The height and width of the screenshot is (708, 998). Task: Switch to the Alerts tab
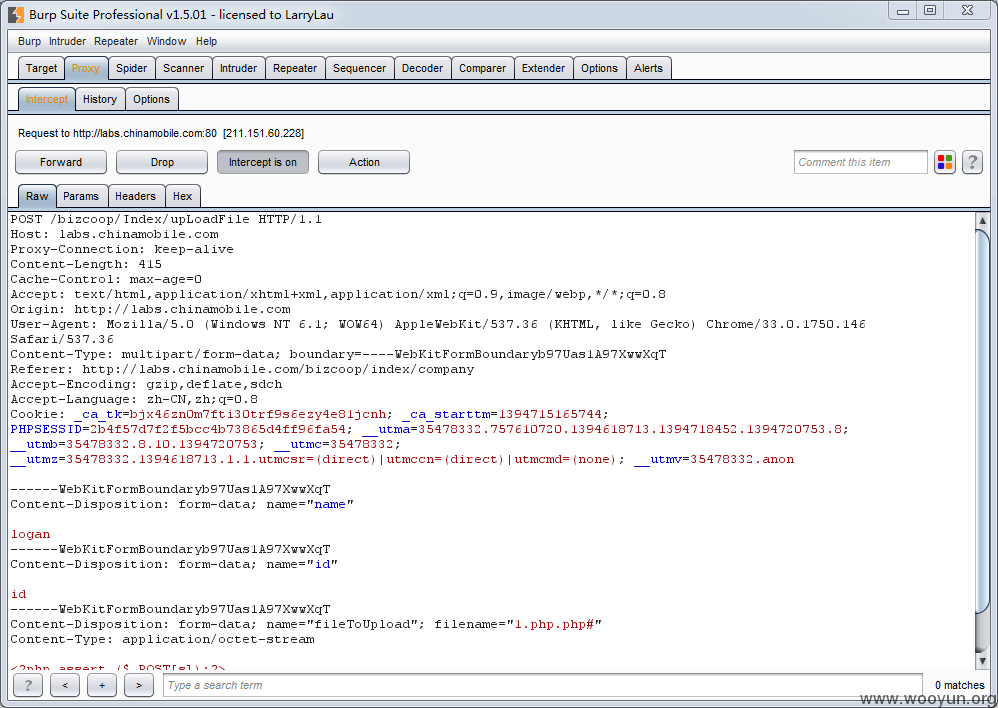point(649,68)
